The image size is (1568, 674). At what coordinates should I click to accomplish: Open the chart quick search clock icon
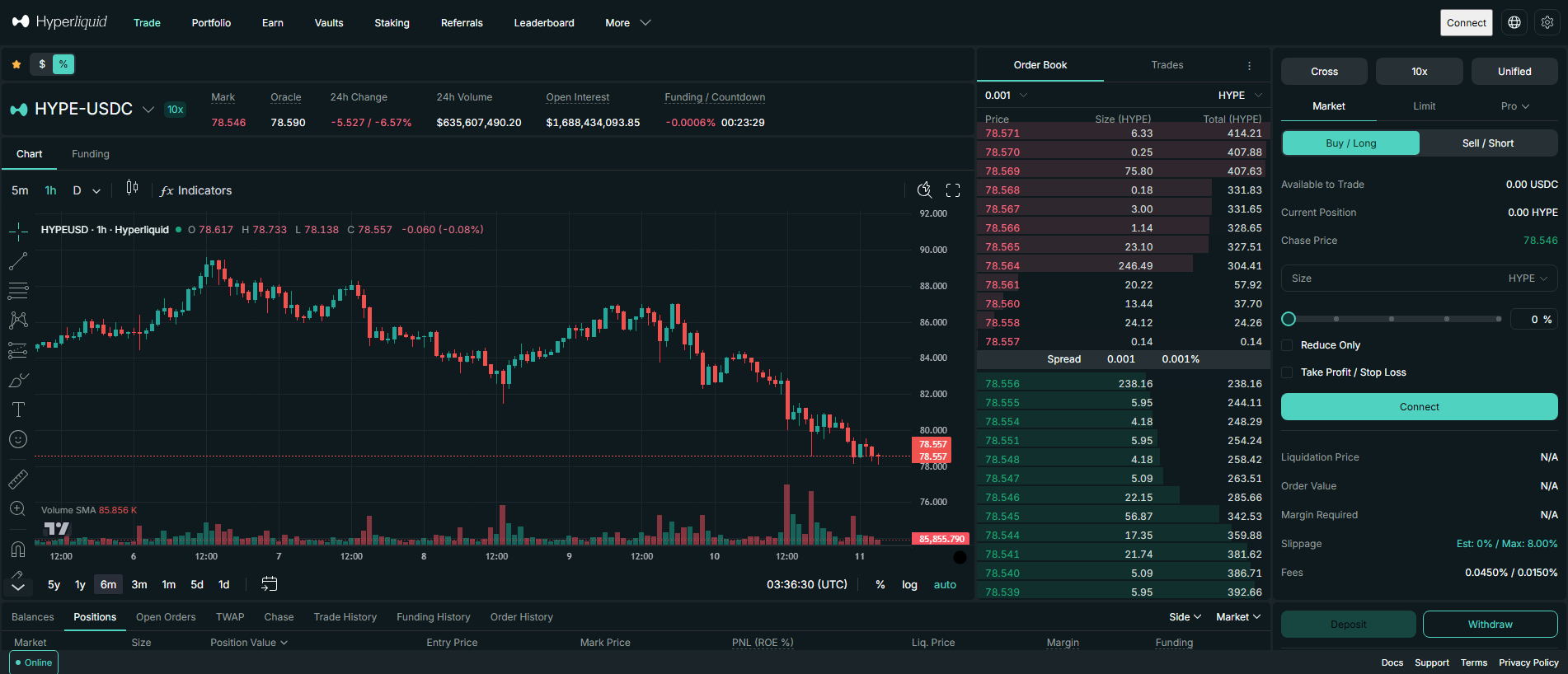pos(925,190)
